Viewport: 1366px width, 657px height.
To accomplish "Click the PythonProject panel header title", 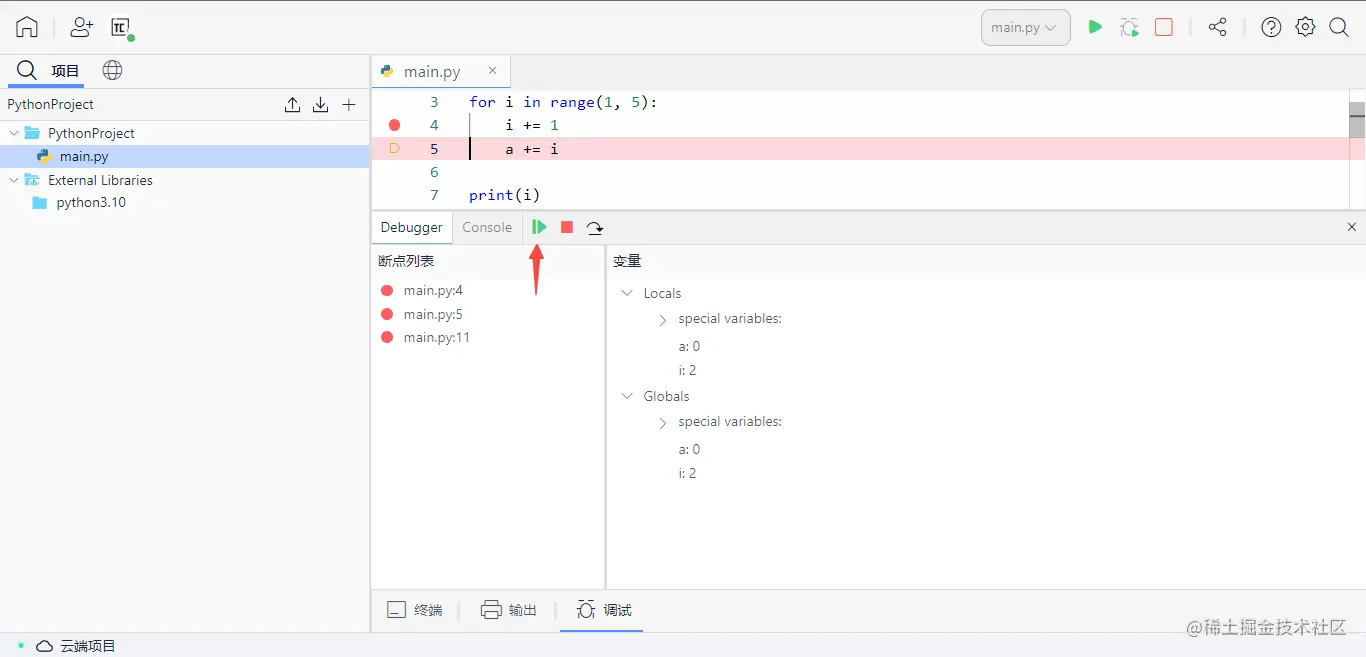I will tap(51, 104).
